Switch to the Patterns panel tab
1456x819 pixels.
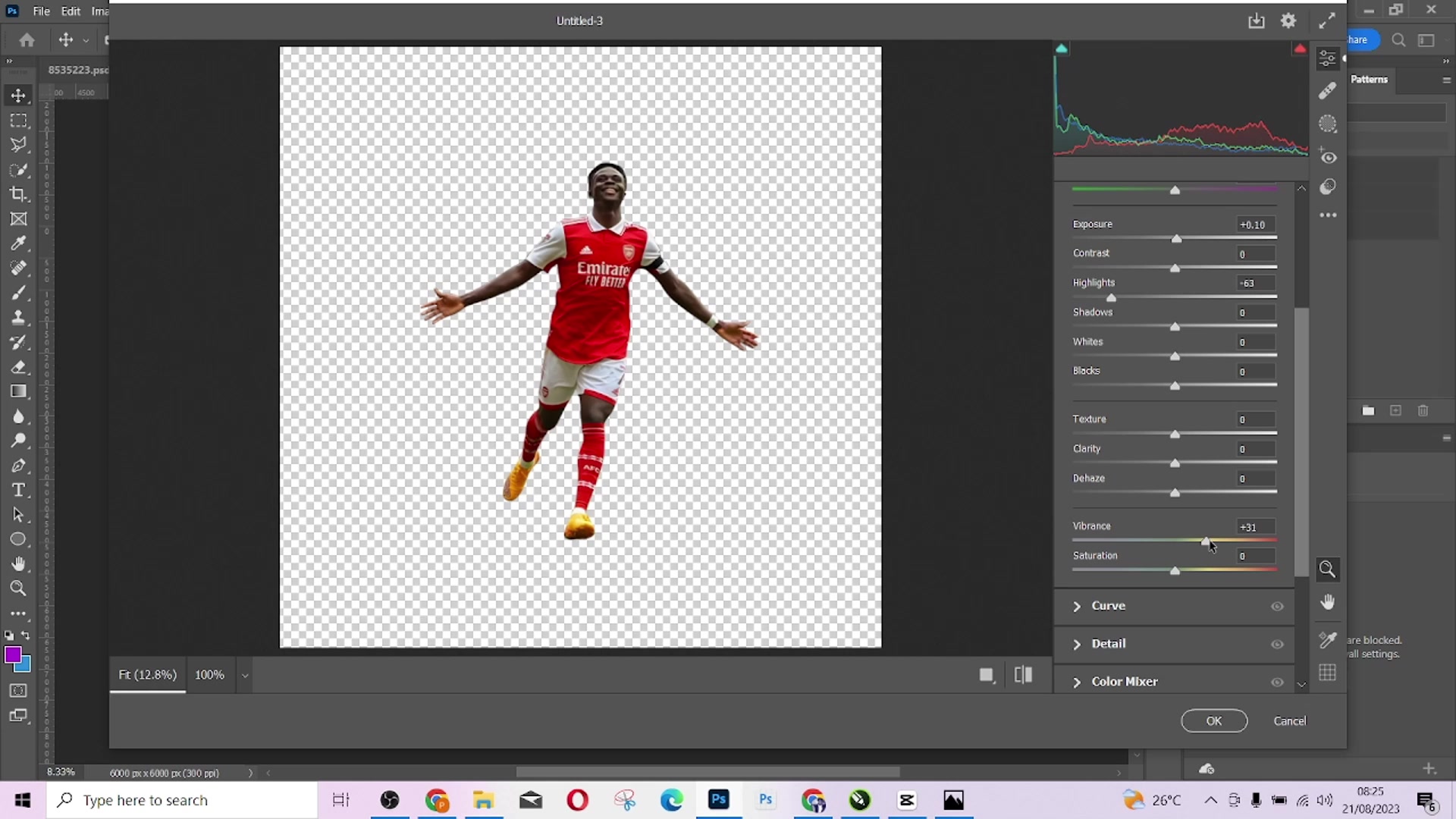[1369, 80]
